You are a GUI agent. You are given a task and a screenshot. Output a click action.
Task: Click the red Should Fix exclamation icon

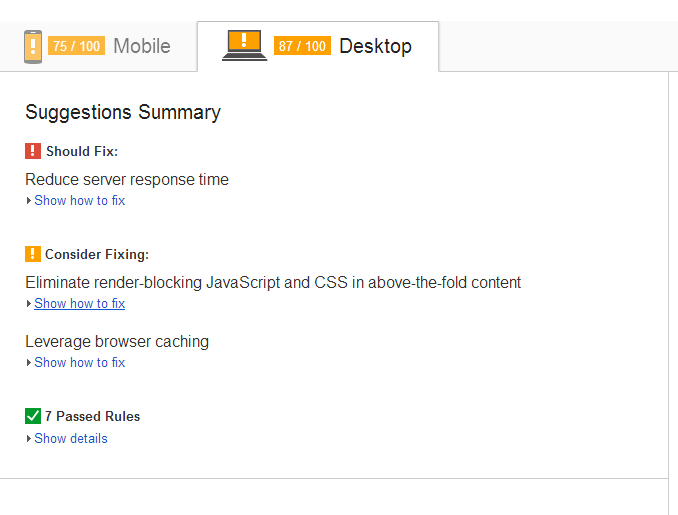click(33, 151)
